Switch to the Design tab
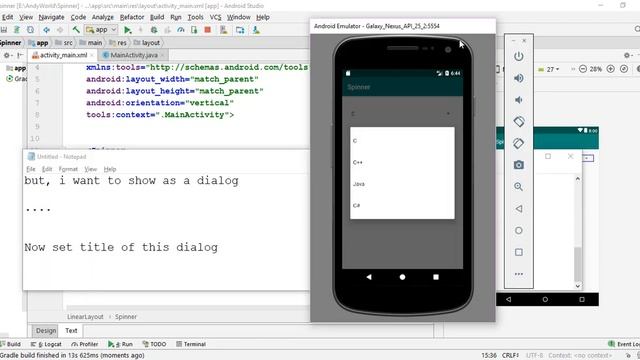 46,331
